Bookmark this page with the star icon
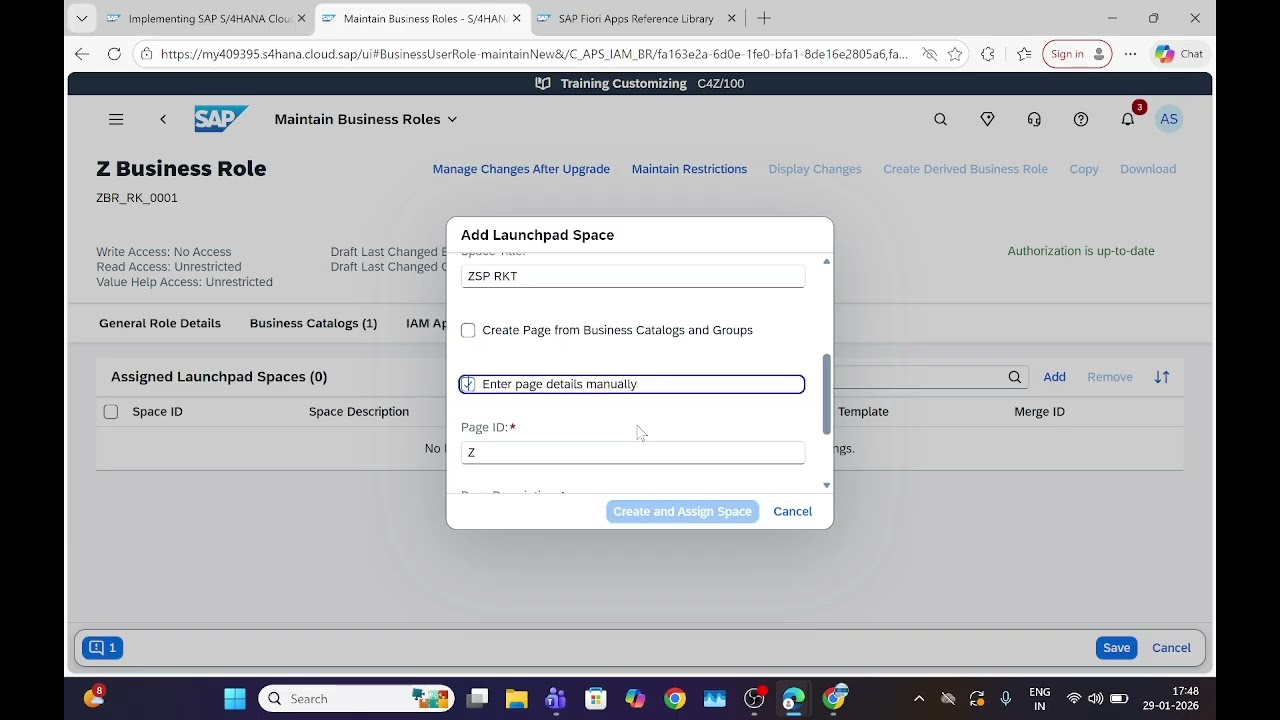This screenshot has height=720, width=1280. click(x=955, y=54)
